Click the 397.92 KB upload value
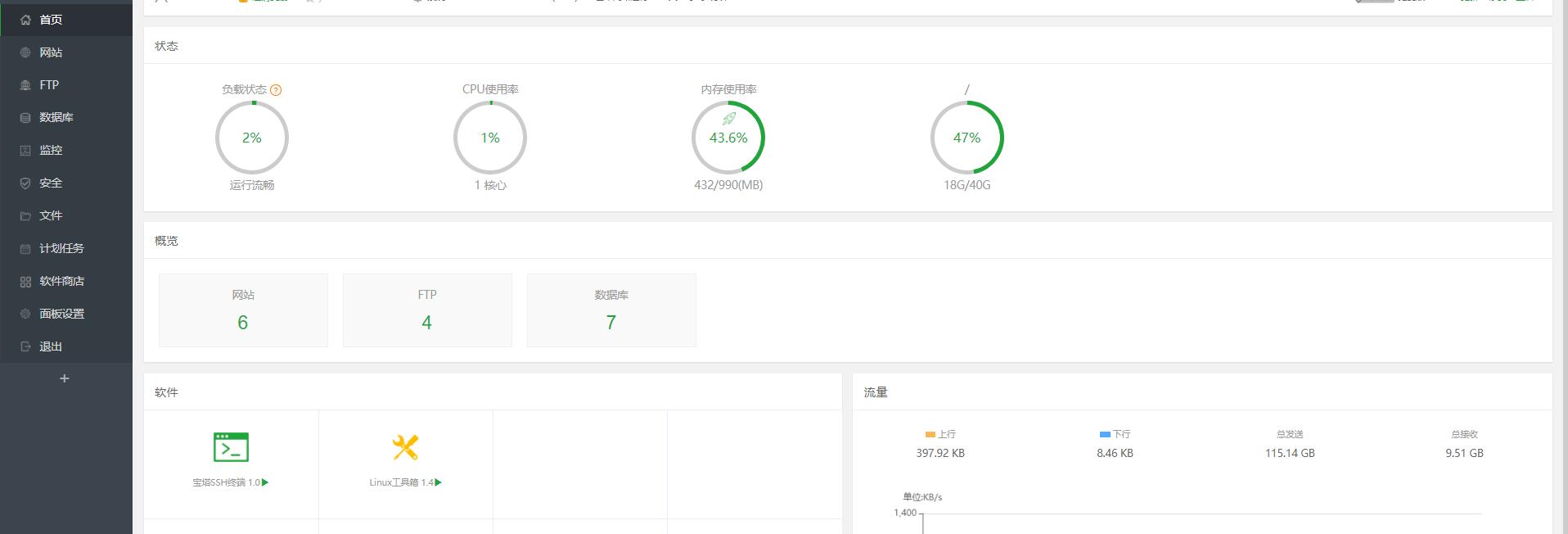The height and width of the screenshot is (534, 1568). coord(940,453)
